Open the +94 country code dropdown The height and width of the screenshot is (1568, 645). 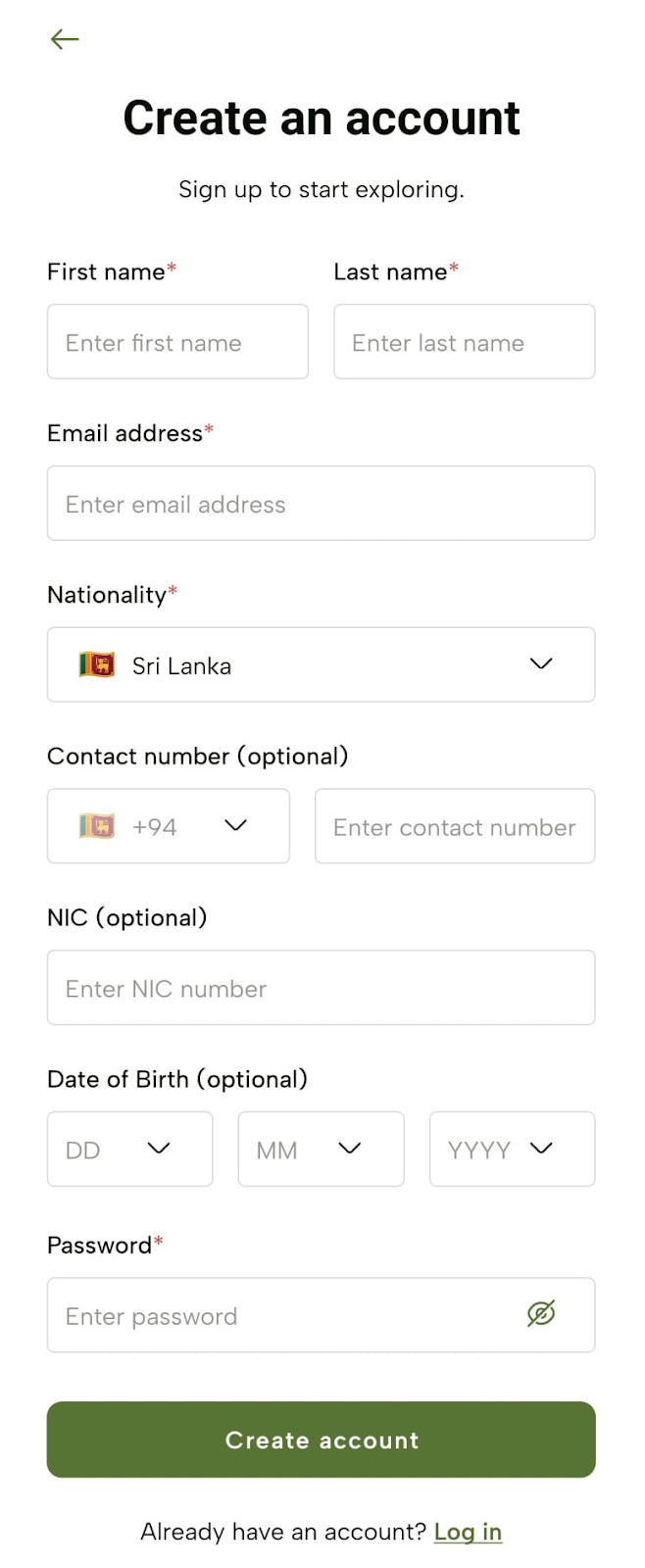tap(169, 826)
